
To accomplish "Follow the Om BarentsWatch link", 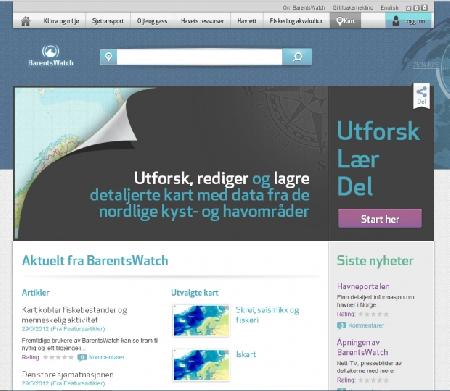I will pos(304,7).
